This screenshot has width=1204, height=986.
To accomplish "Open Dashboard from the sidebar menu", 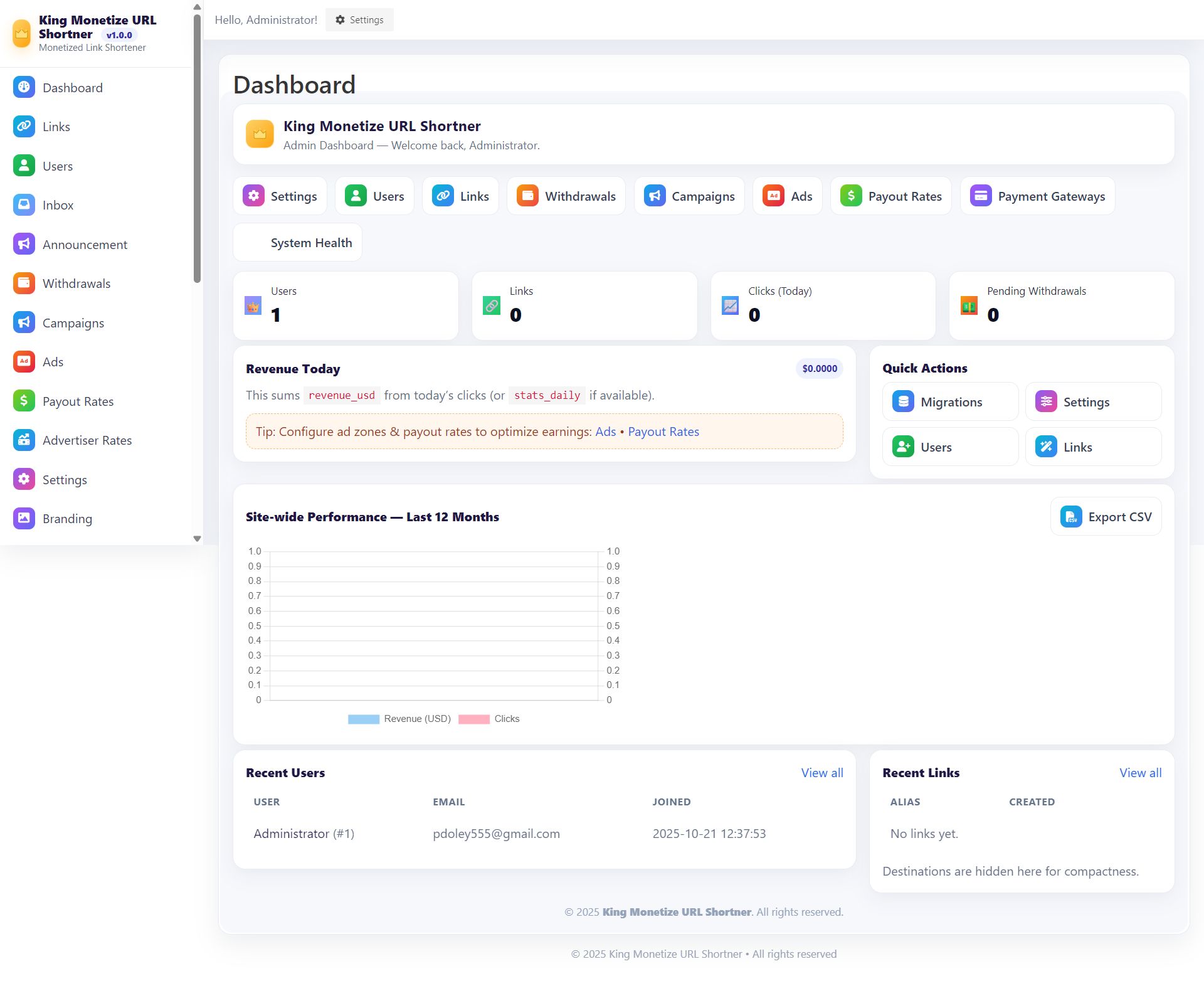I will click(72, 88).
